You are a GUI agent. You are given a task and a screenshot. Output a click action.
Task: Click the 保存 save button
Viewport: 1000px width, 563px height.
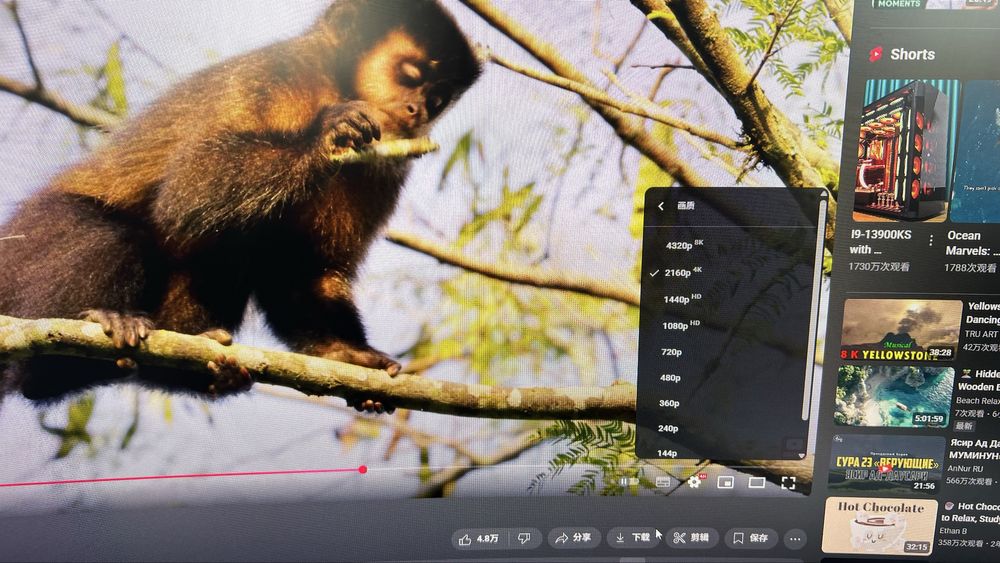(x=751, y=539)
